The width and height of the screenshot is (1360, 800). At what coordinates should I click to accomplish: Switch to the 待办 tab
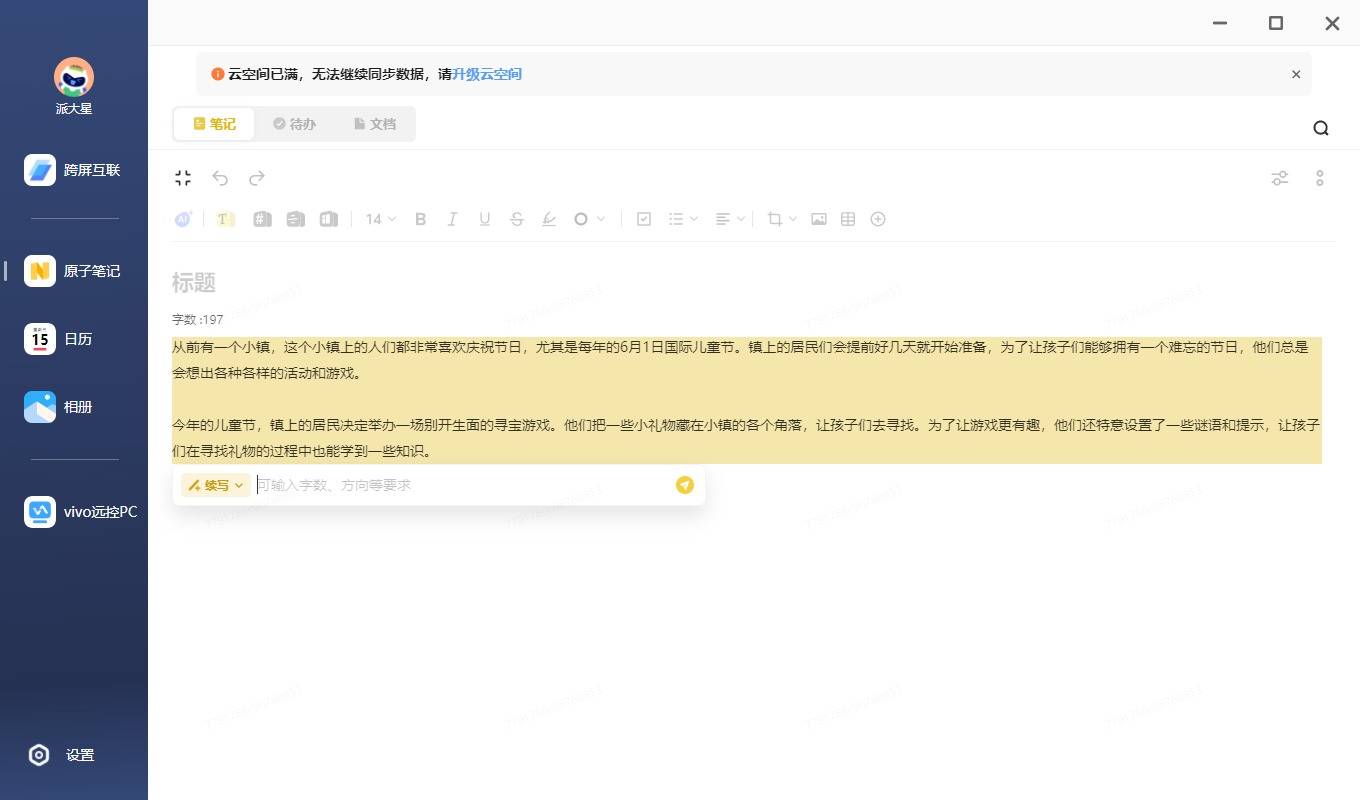pos(294,124)
